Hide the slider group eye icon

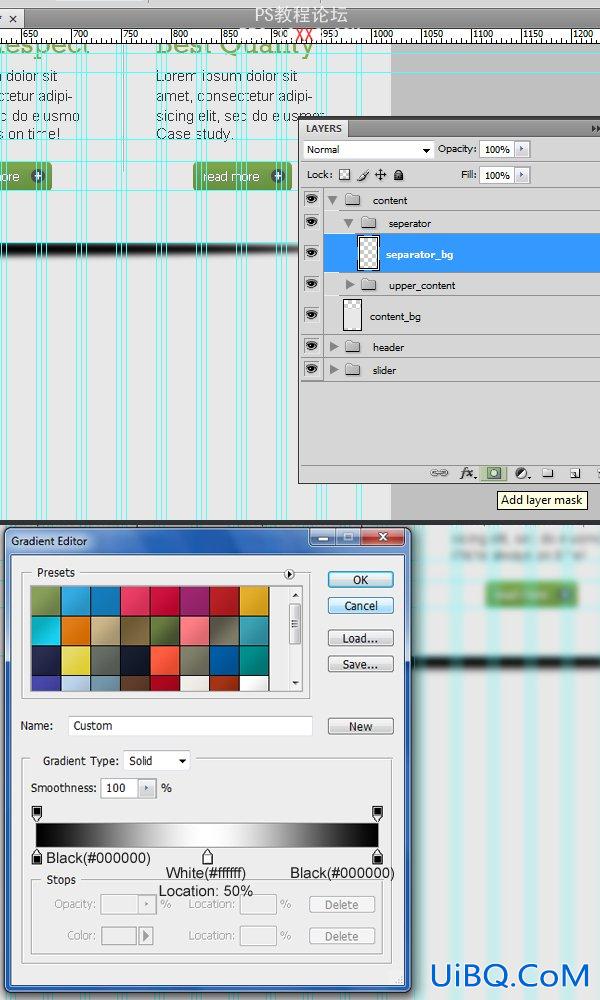pyautogui.click(x=311, y=369)
